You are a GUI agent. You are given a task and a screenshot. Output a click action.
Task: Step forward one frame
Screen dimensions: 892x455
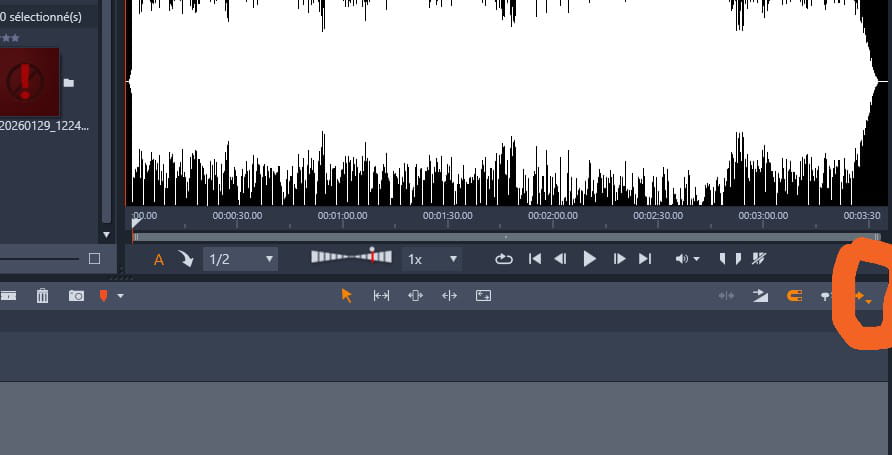tap(619, 259)
